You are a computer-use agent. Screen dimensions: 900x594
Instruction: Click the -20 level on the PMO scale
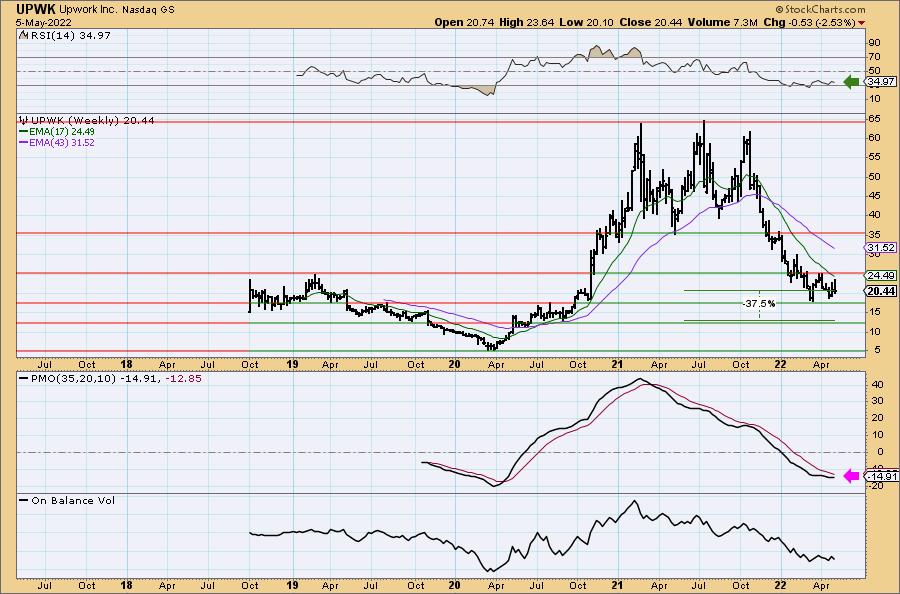pos(876,486)
